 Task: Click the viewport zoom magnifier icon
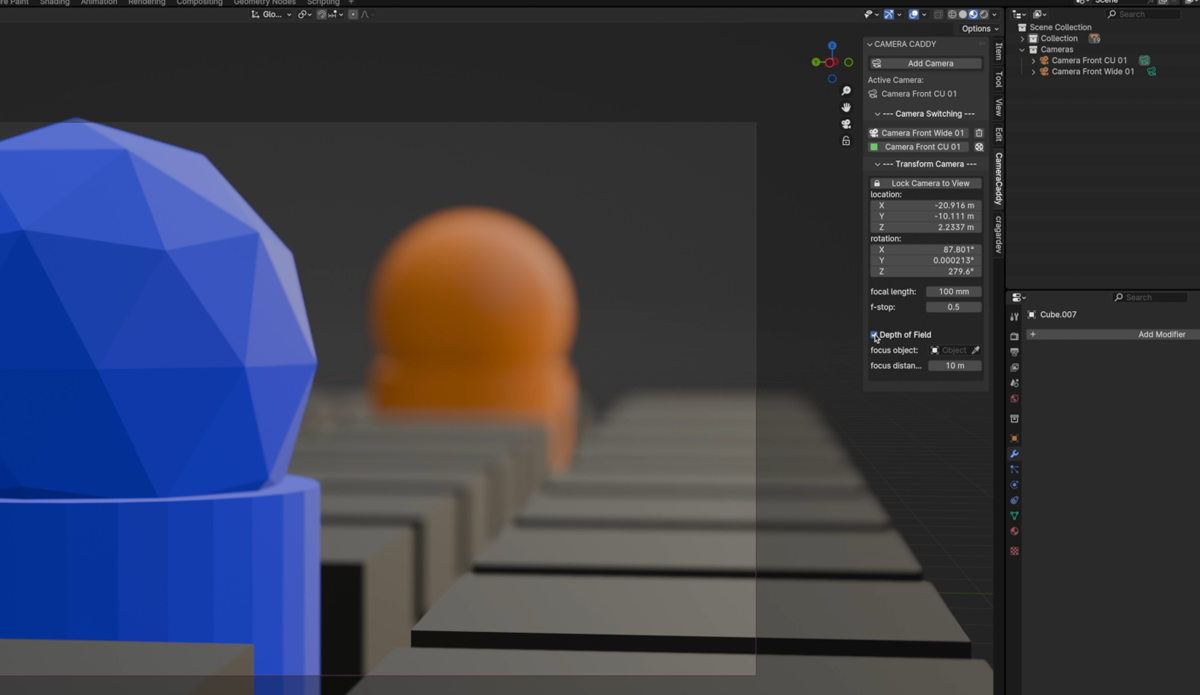846,91
